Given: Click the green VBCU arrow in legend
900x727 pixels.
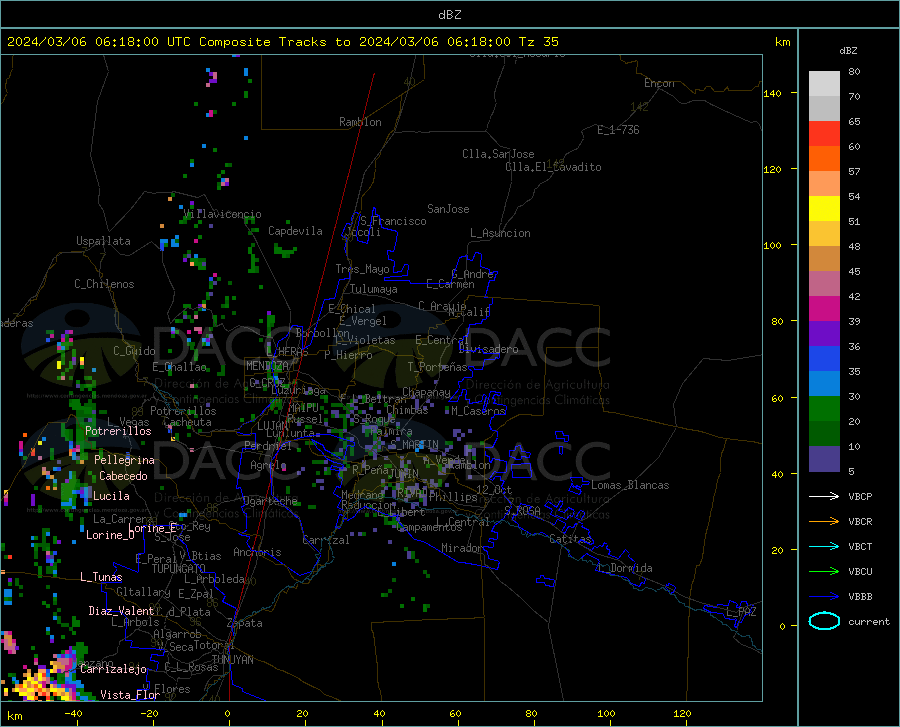Looking at the screenshot, I should 824,572.
